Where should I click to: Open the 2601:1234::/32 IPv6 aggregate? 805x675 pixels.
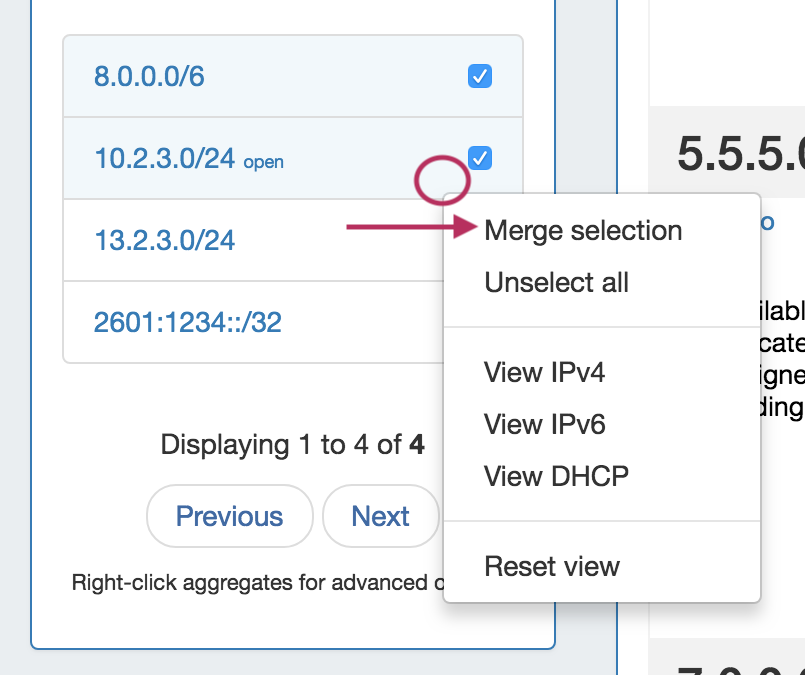click(187, 322)
